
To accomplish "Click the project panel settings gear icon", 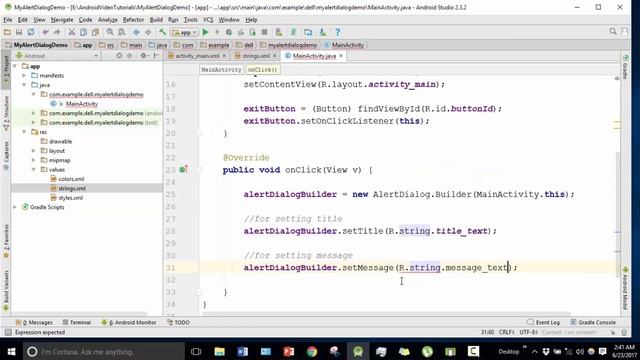I will point(143,56).
